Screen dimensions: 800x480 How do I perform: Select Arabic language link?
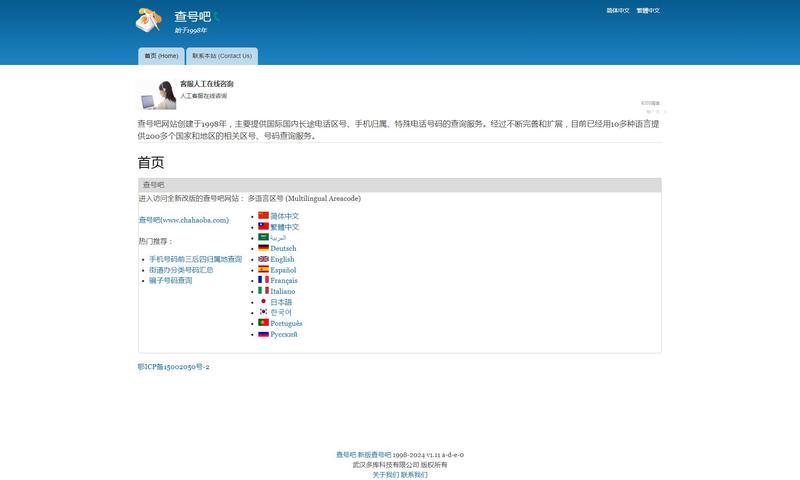[278, 238]
